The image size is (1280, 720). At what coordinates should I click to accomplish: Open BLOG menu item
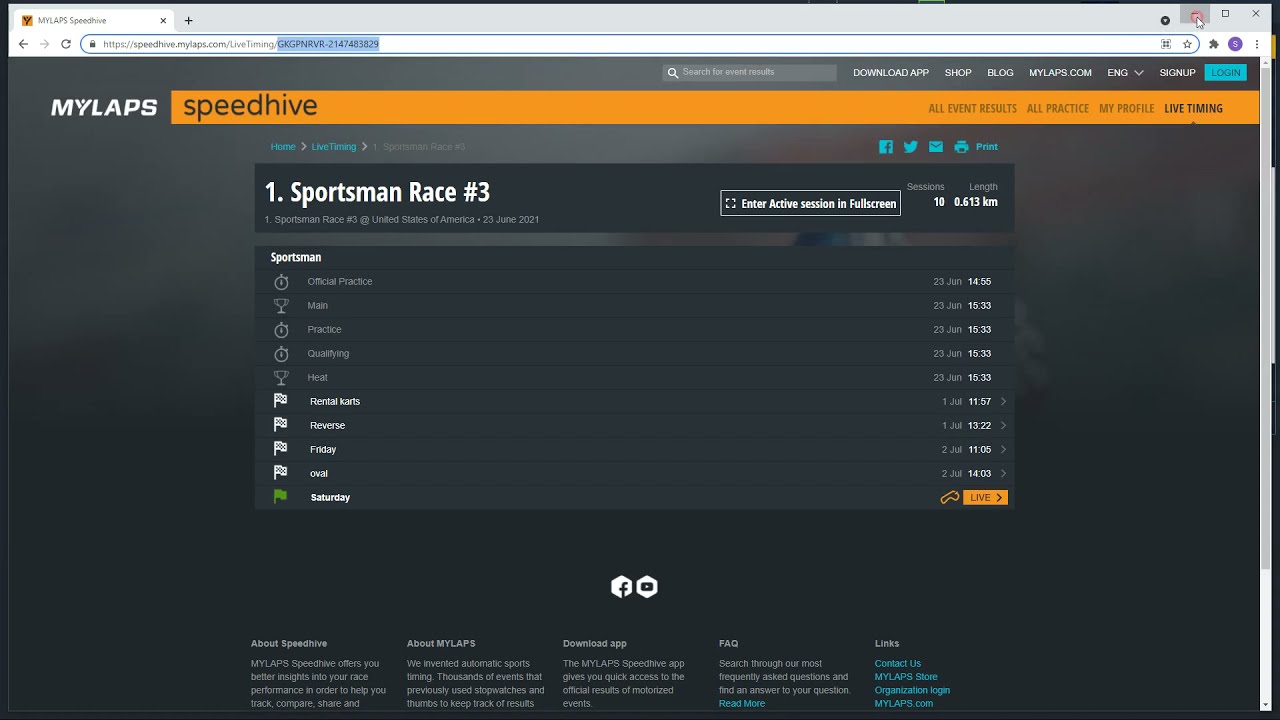[x=1000, y=73]
